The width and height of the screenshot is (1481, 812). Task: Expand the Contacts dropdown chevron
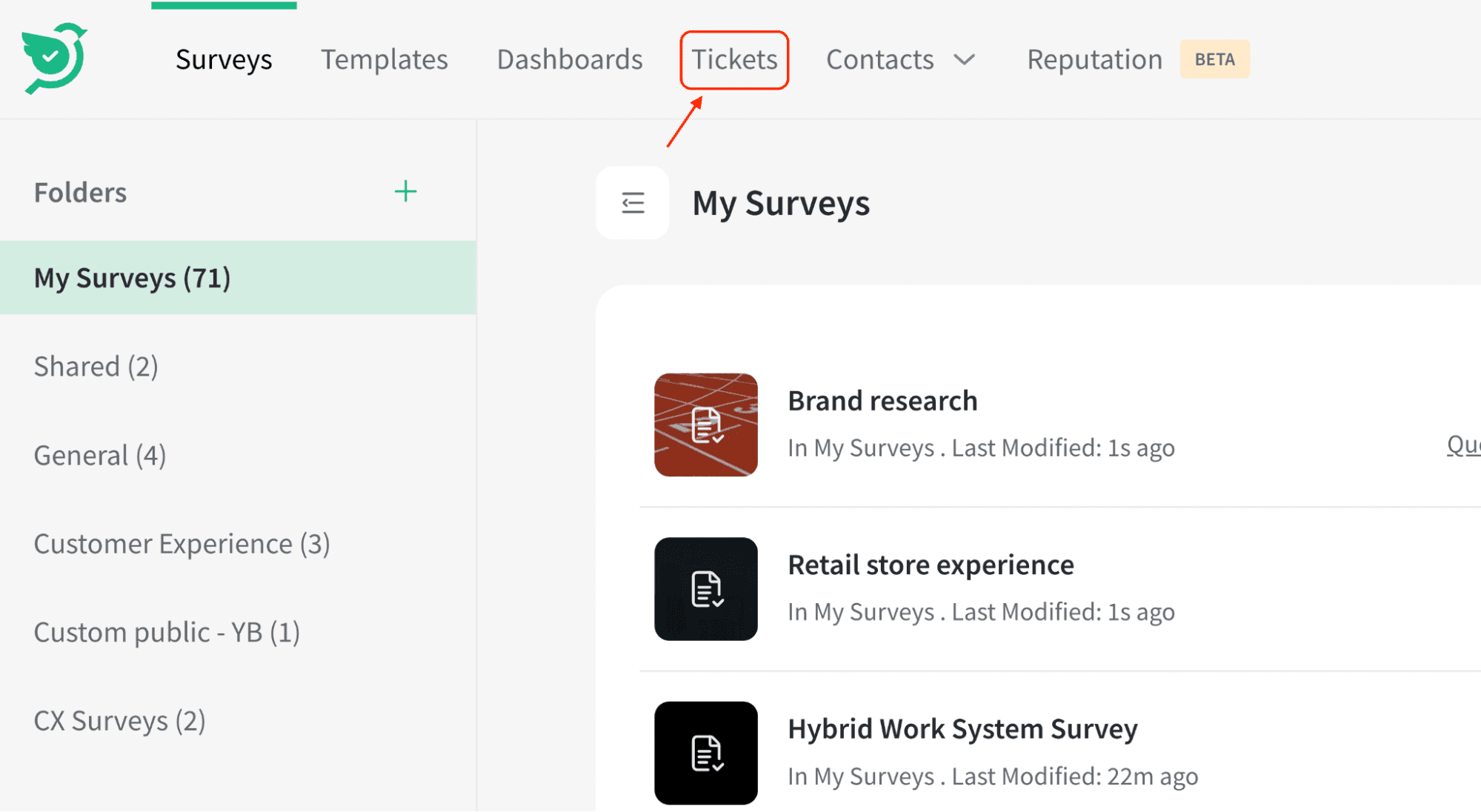(964, 59)
